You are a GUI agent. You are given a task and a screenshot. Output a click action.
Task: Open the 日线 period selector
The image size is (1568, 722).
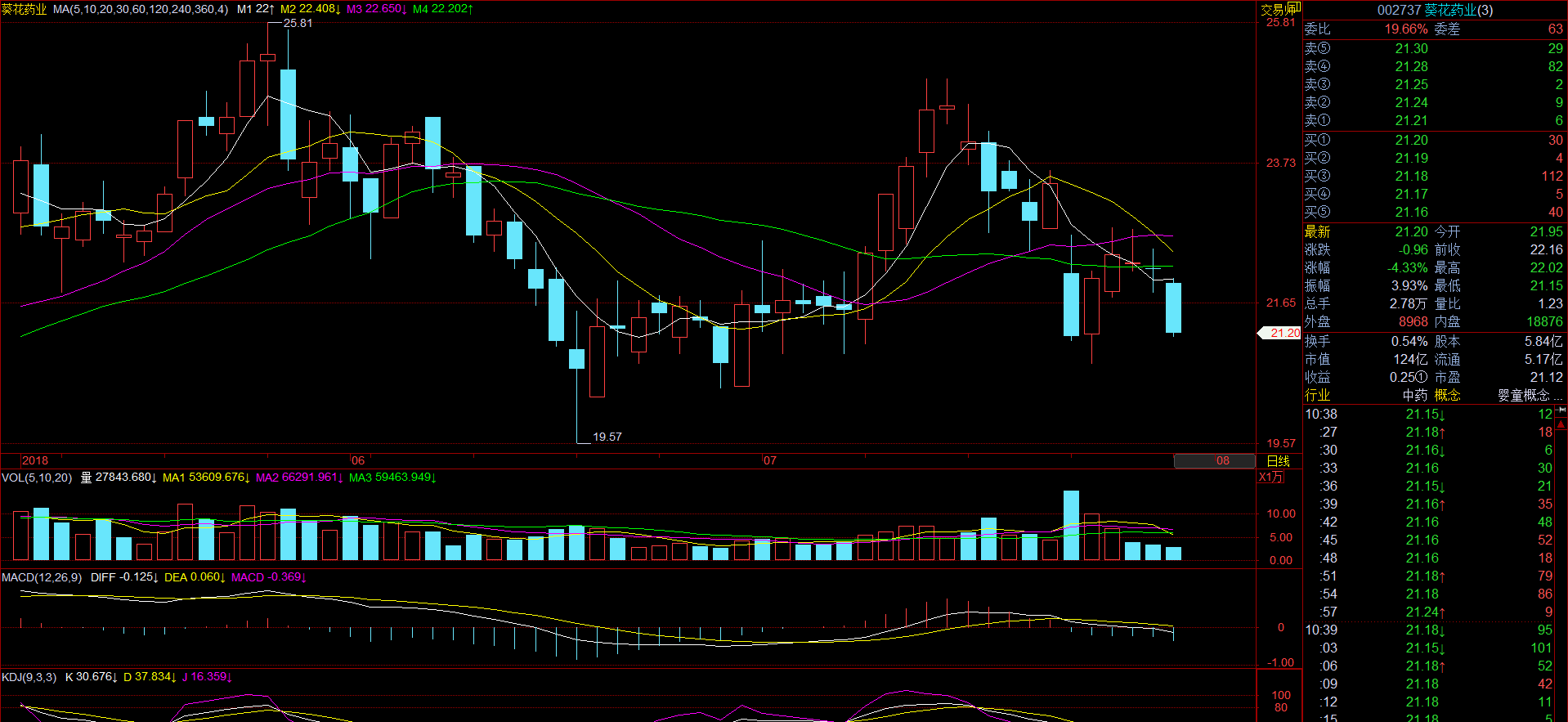[1278, 461]
